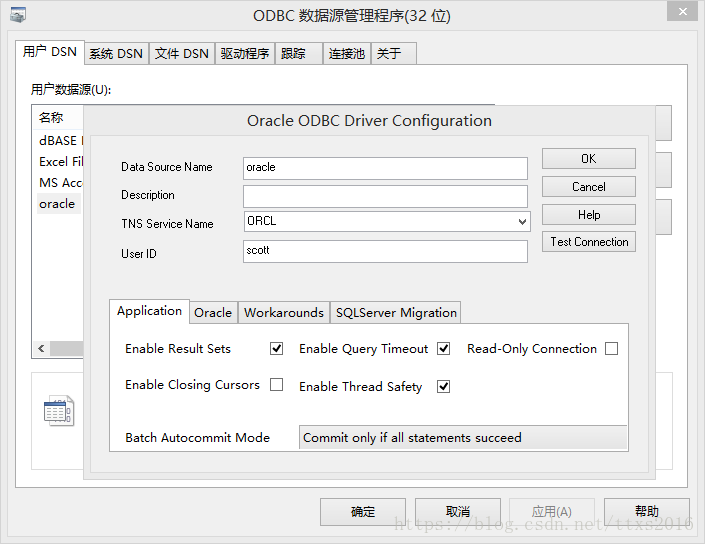The width and height of the screenshot is (705, 544).
Task: Click the Help button in driver dialog
Action: pos(589,215)
